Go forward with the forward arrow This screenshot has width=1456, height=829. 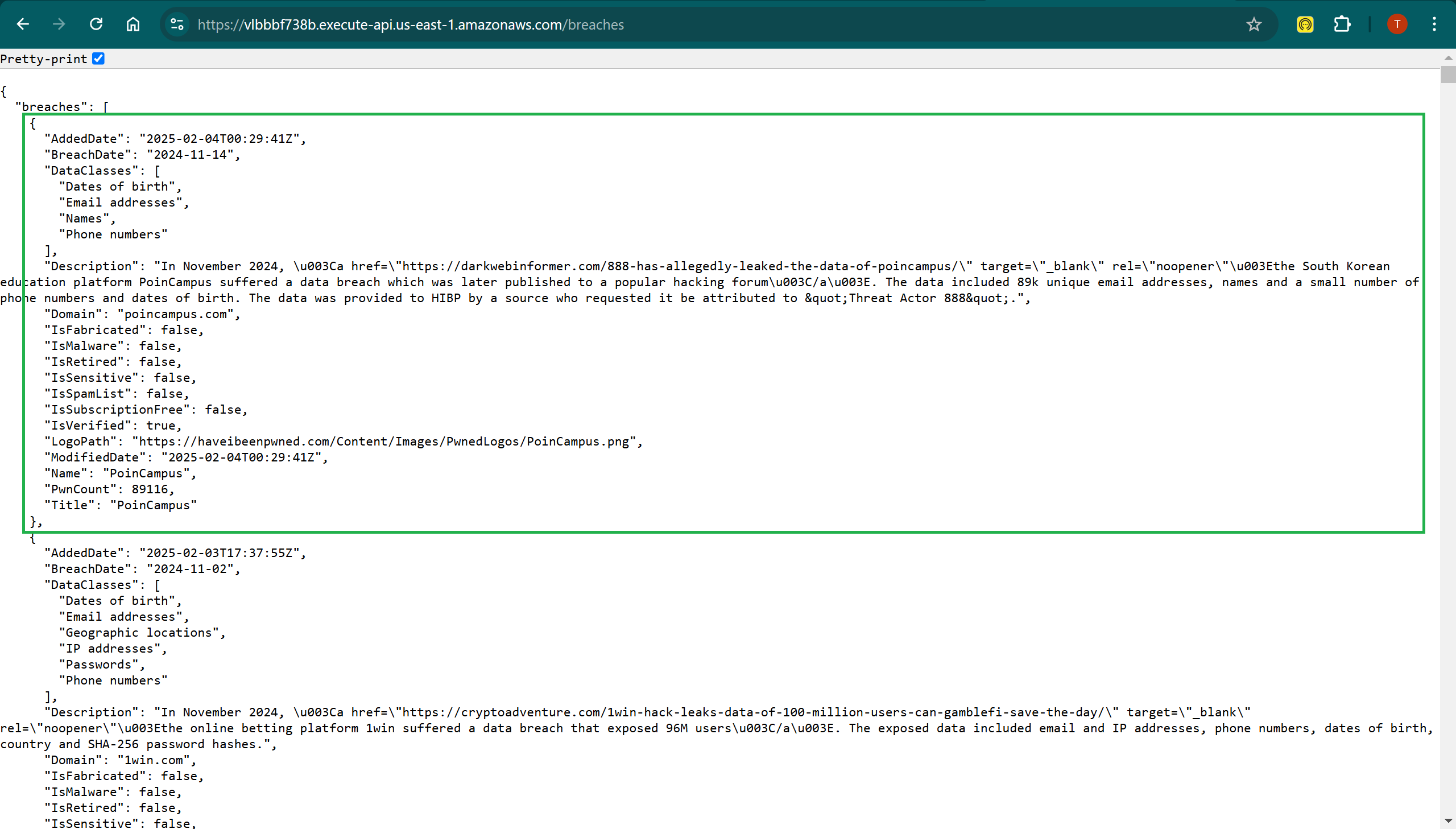59,24
